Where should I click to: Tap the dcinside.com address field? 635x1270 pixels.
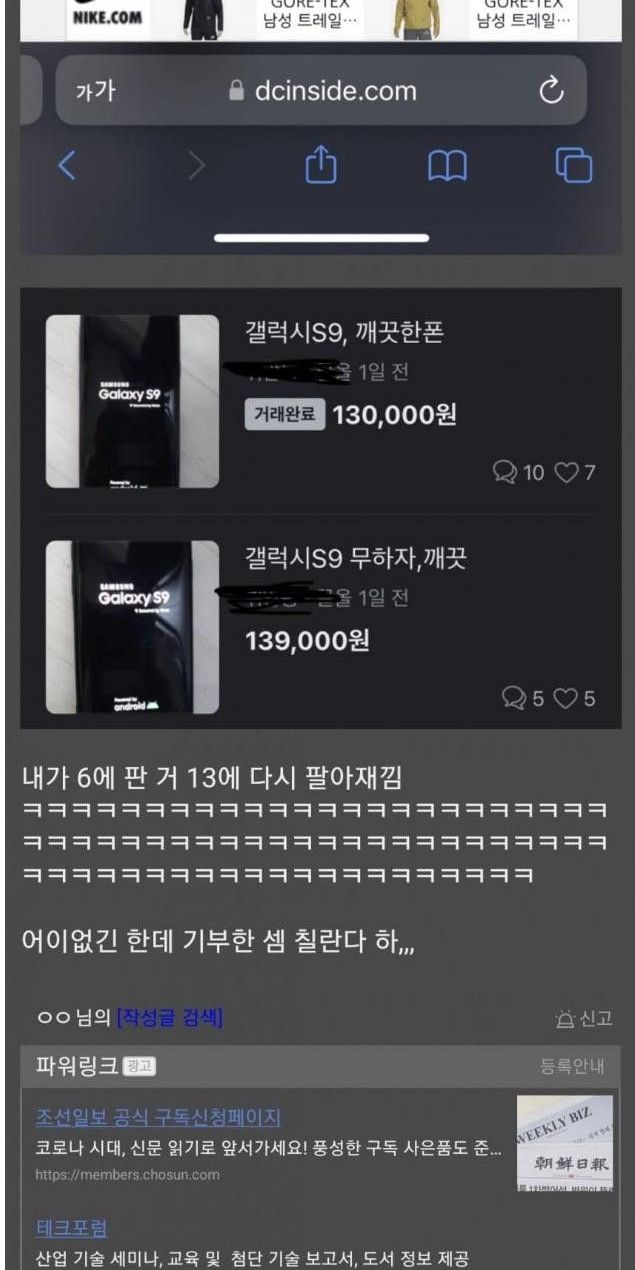click(320, 90)
